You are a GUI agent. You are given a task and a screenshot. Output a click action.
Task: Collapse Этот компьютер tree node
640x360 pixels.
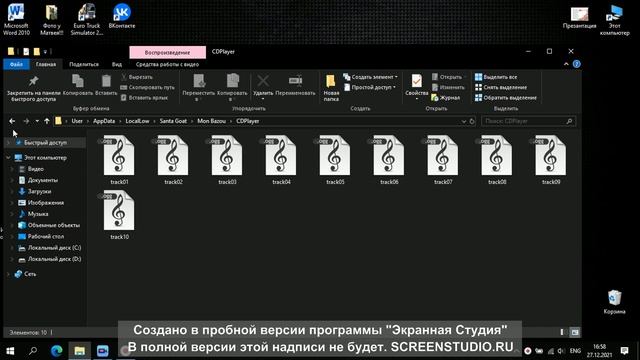pyautogui.click(x=8, y=158)
